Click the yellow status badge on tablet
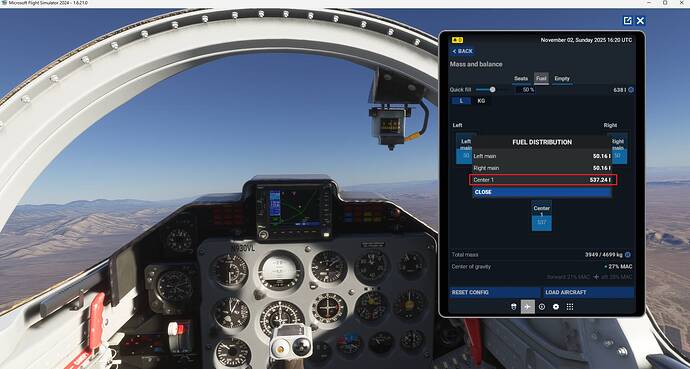 (x=457, y=40)
